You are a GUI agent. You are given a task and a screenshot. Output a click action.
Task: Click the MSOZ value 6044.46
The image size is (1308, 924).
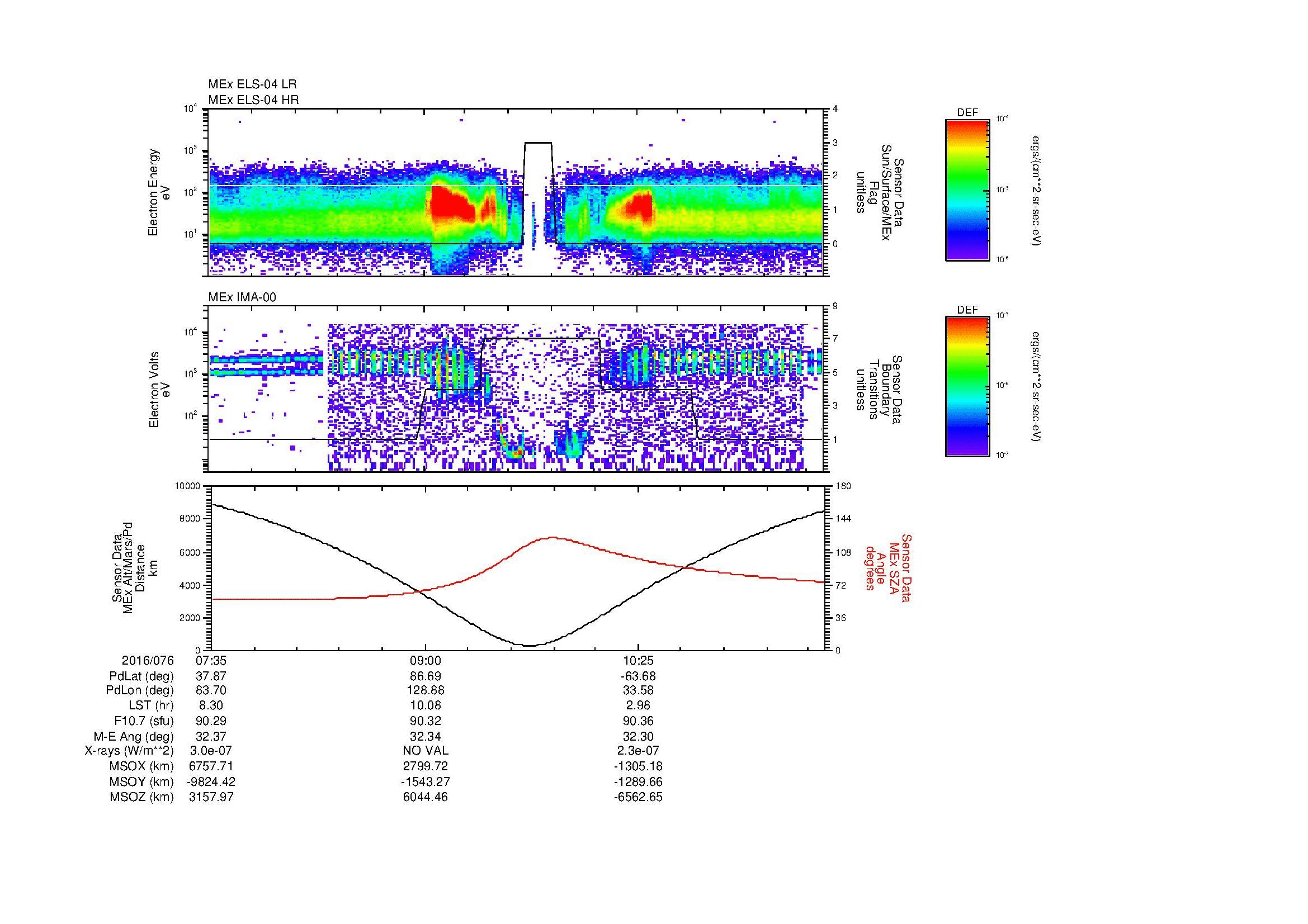click(x=426, y=797)
